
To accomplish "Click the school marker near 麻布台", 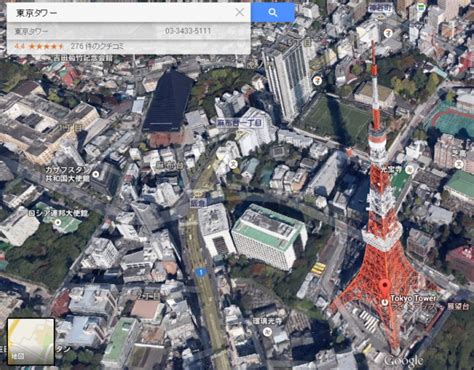I will coord(234,163).
